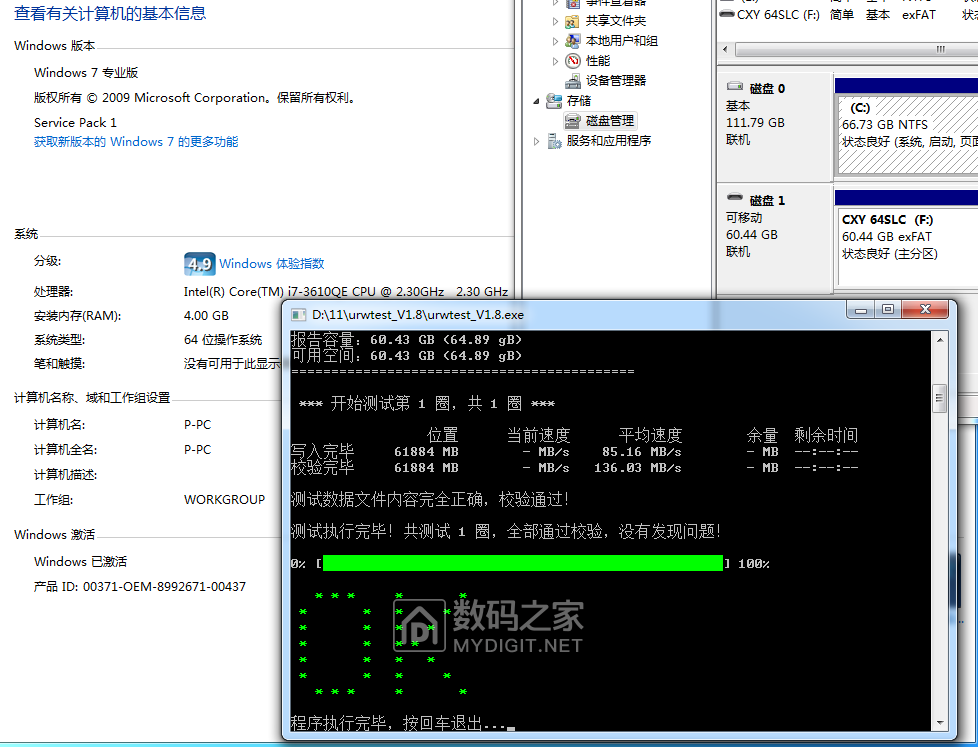Select 服务和应用程序 in the tree
The width and height of the screenshot is (978, 747).
point(608,141)
